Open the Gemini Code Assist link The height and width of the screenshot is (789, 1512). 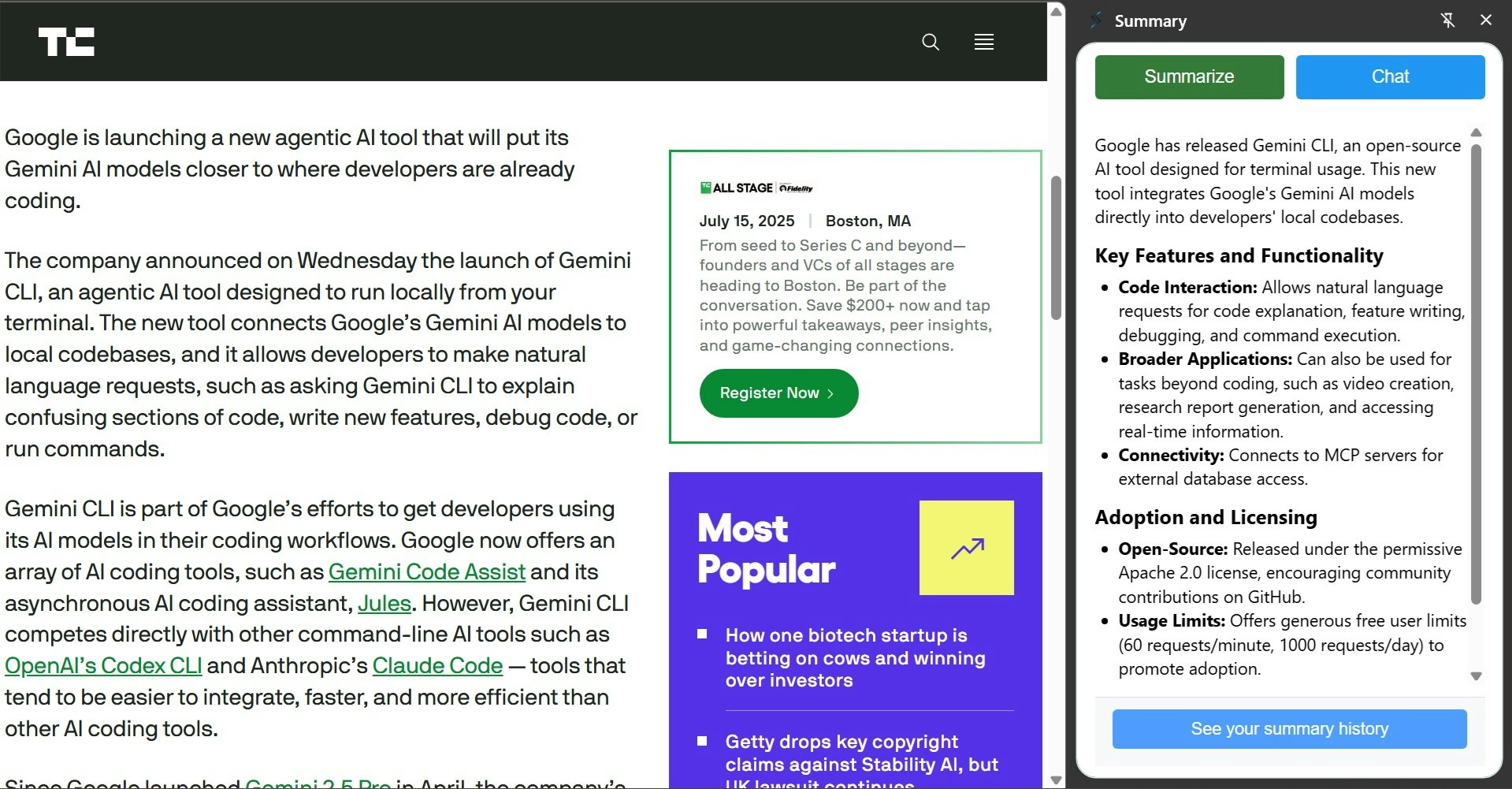pos(426,571)
